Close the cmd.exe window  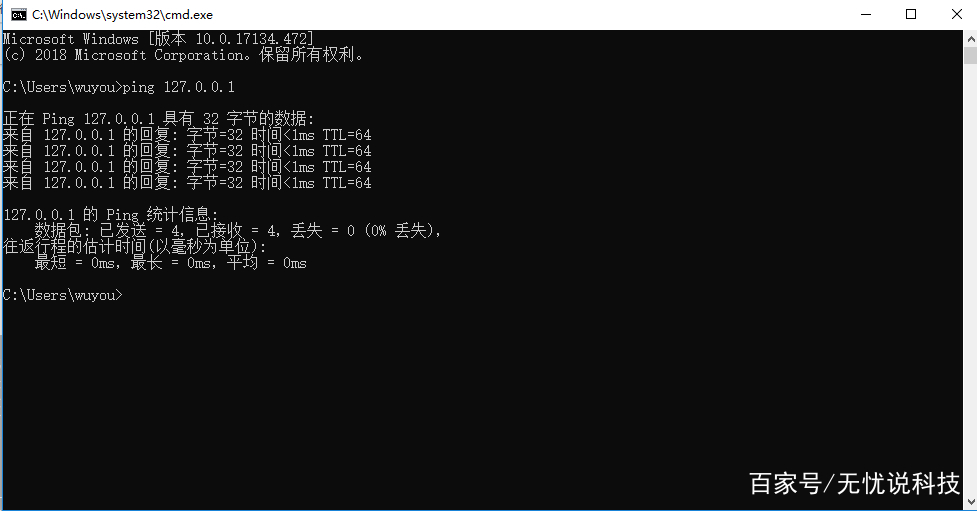coord(956,14)
